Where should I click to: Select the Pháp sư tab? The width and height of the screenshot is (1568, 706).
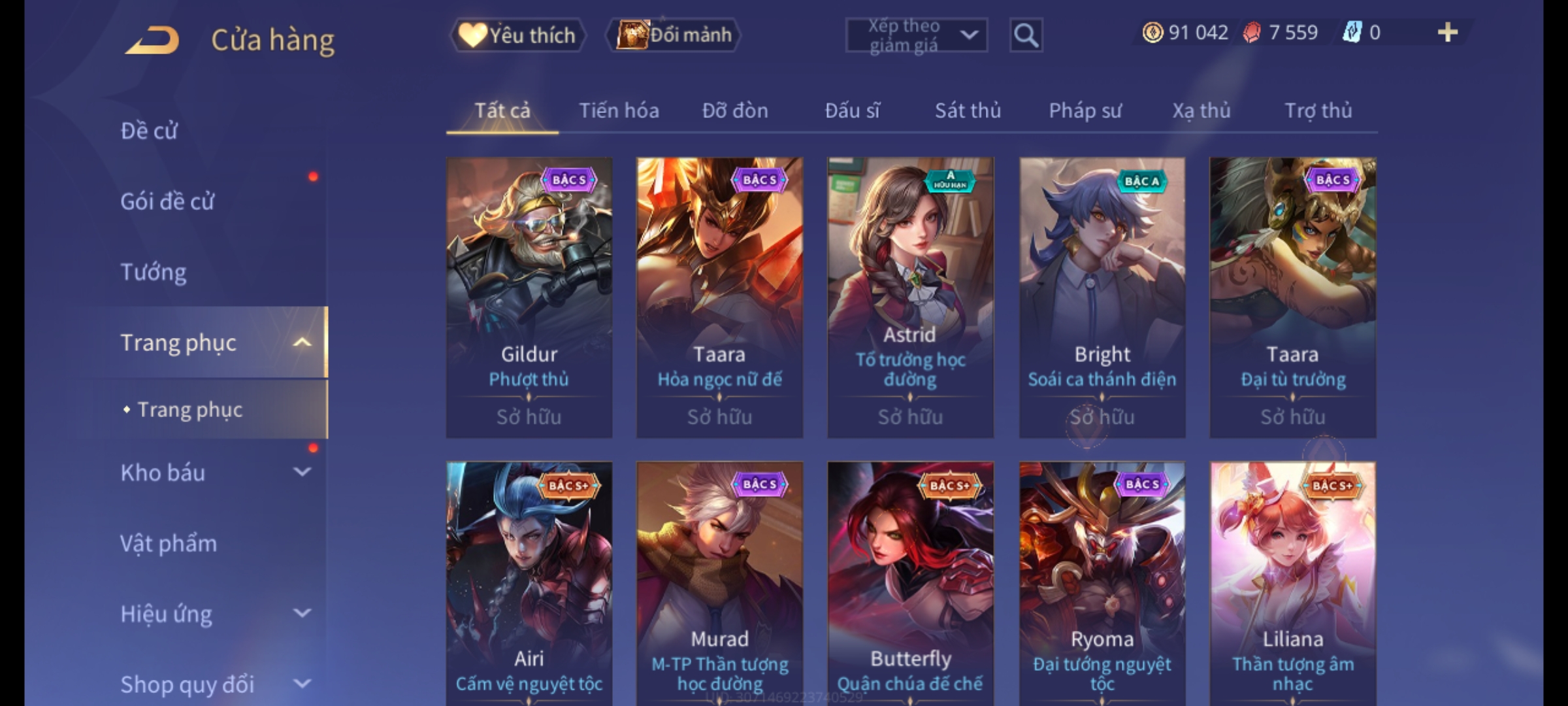1085,110
